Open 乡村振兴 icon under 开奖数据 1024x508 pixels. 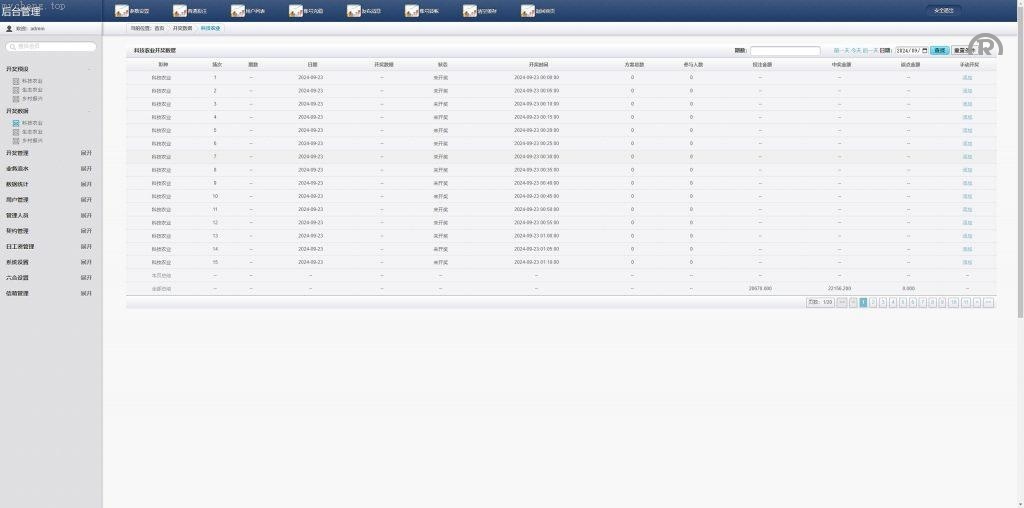16,140
